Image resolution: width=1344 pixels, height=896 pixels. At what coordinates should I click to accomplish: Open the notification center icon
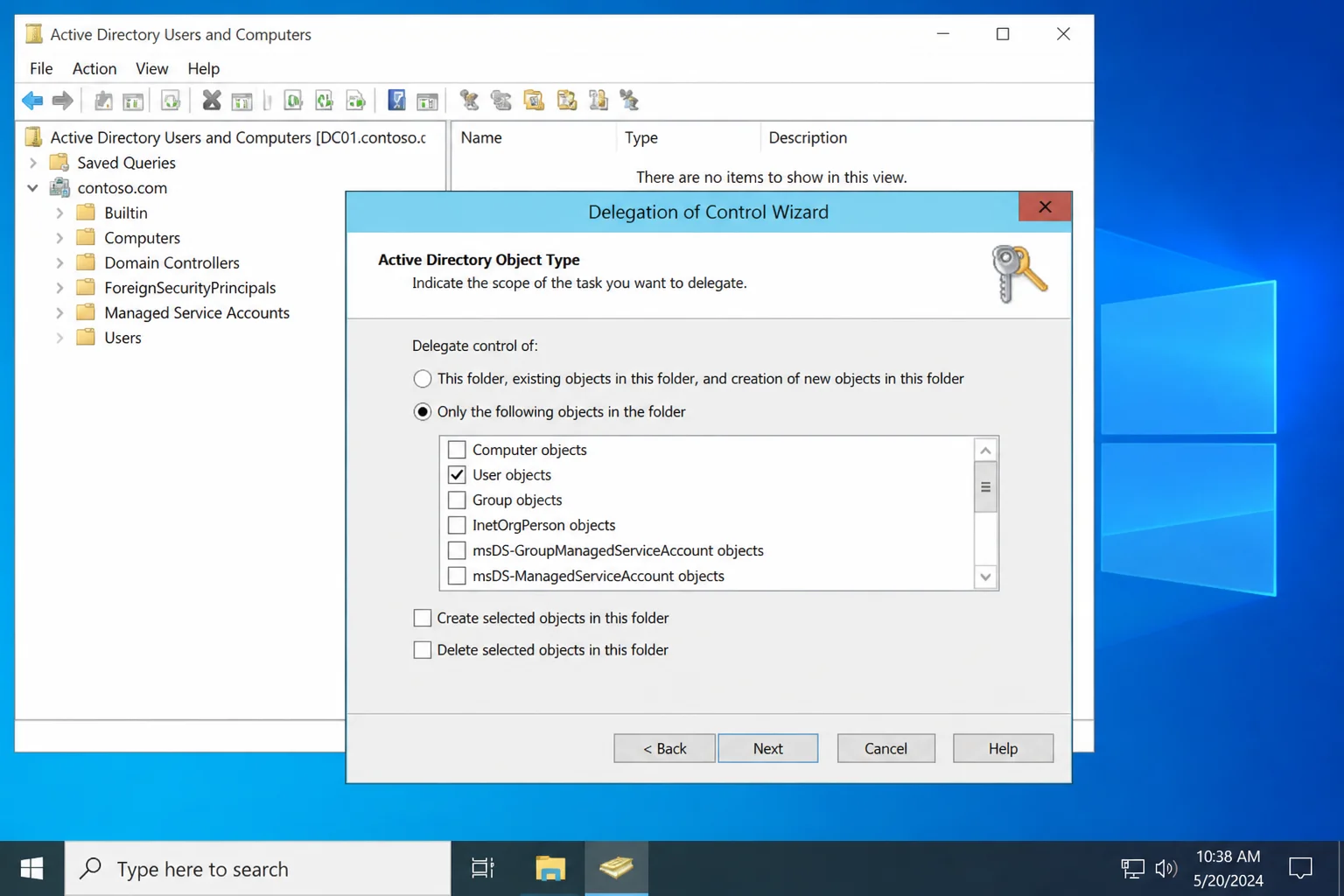coord(1300,868)
